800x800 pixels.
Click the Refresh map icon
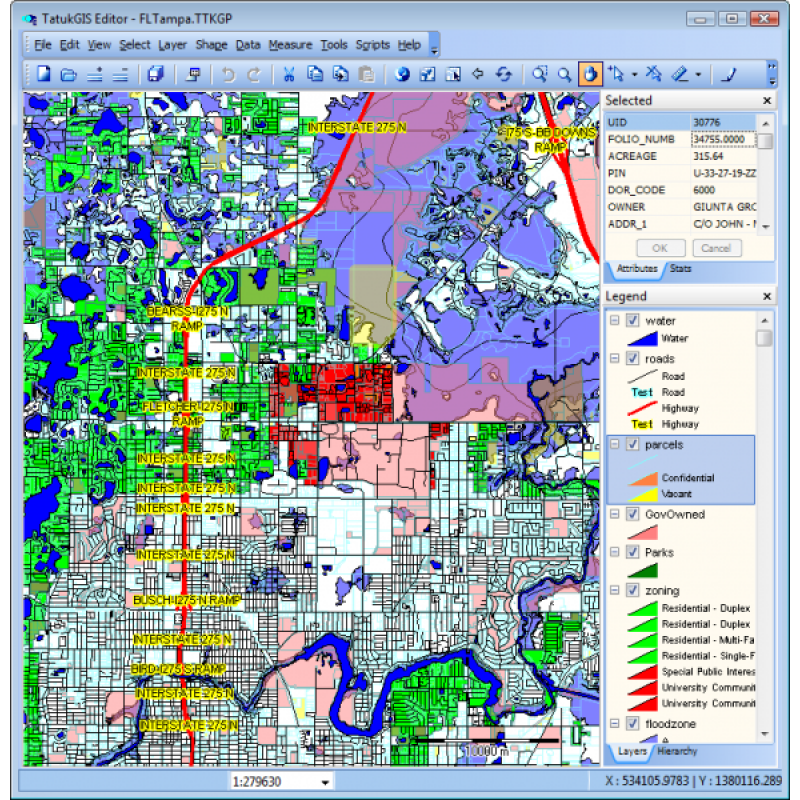pyautogui.click(x=505, y=73)
